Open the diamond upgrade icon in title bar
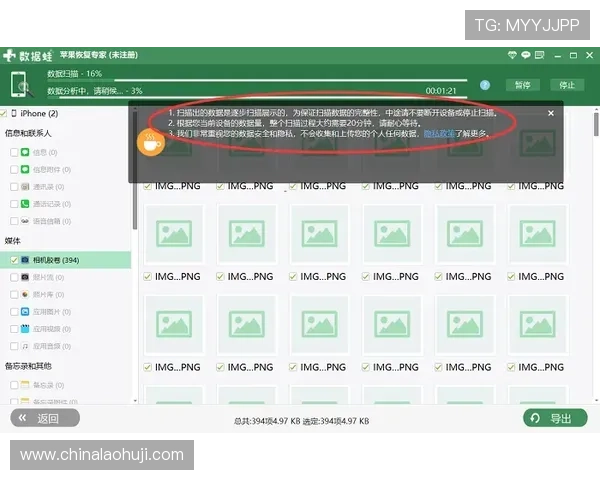Viewport: 600px width, 480px height. click(x=512, y=55)
